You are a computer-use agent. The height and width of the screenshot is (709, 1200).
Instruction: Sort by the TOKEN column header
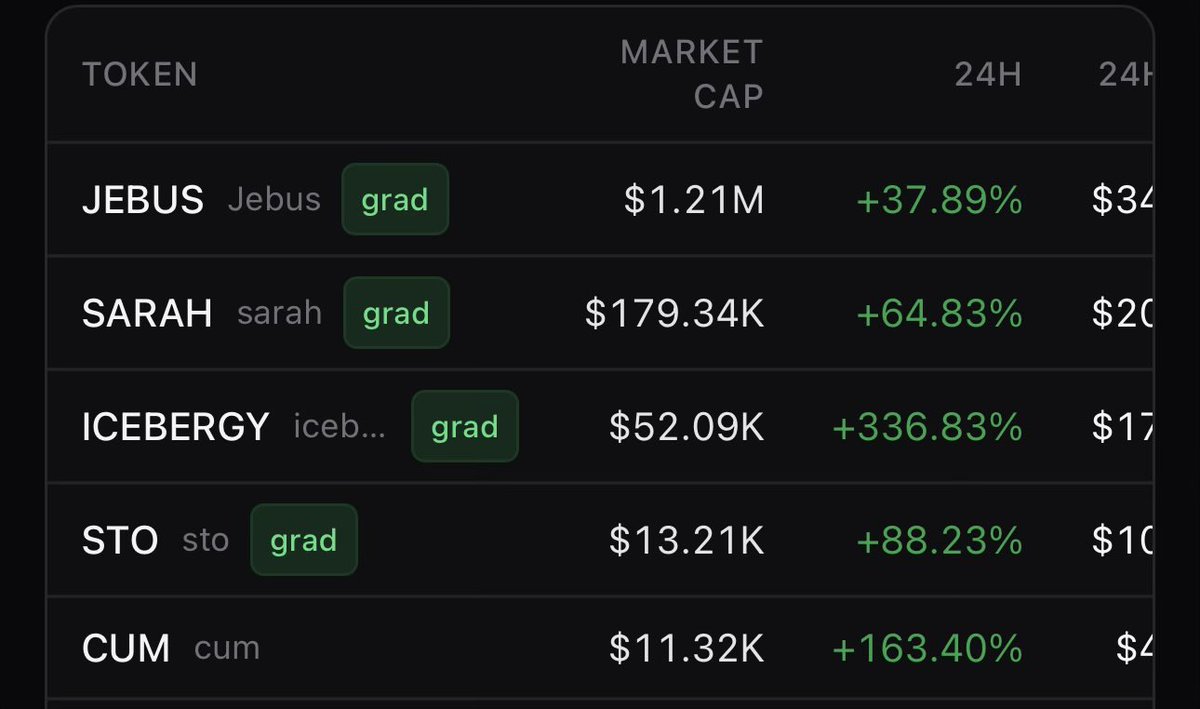coord(140,74)
